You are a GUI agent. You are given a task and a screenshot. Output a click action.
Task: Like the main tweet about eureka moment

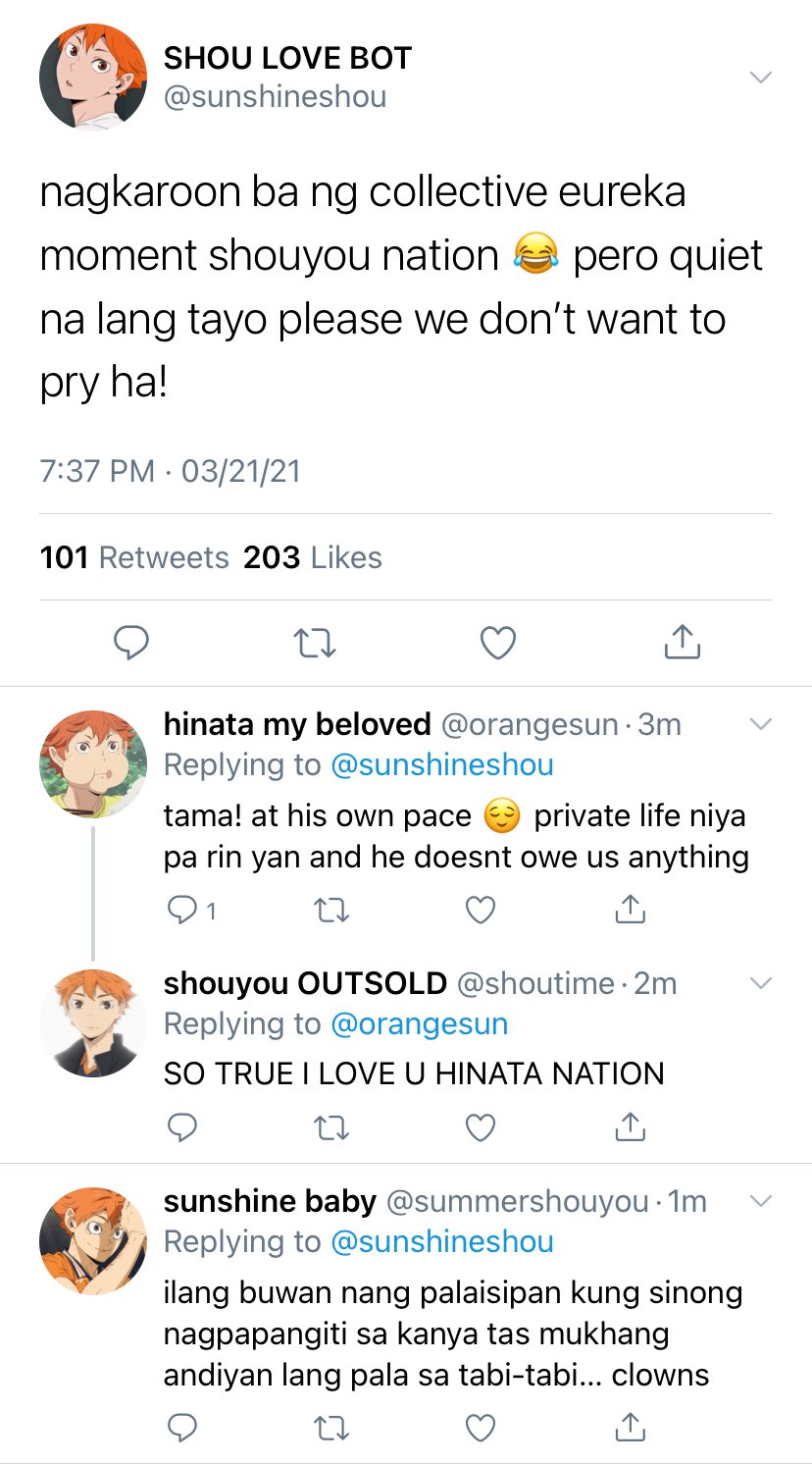tap(498, 643)
